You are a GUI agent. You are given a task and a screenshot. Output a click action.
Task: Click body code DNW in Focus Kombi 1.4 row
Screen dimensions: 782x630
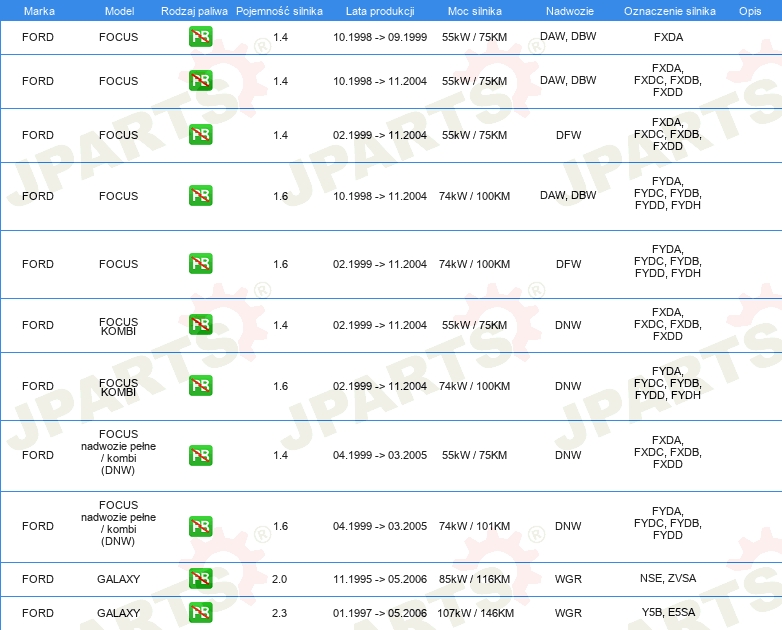568,325
